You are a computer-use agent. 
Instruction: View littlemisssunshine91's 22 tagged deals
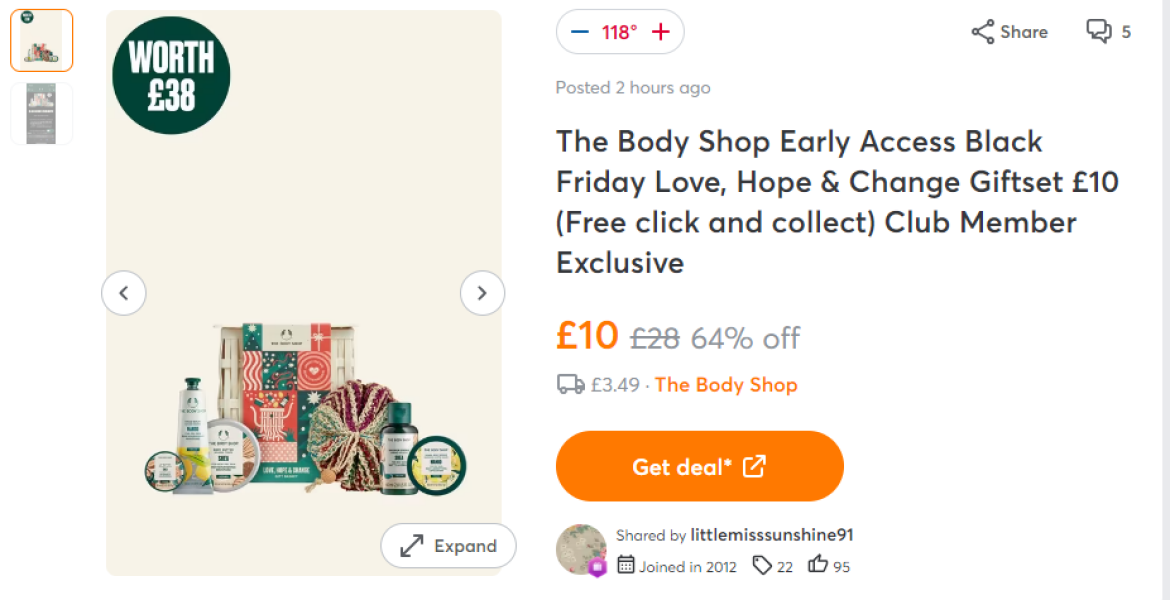click(771, 566)
